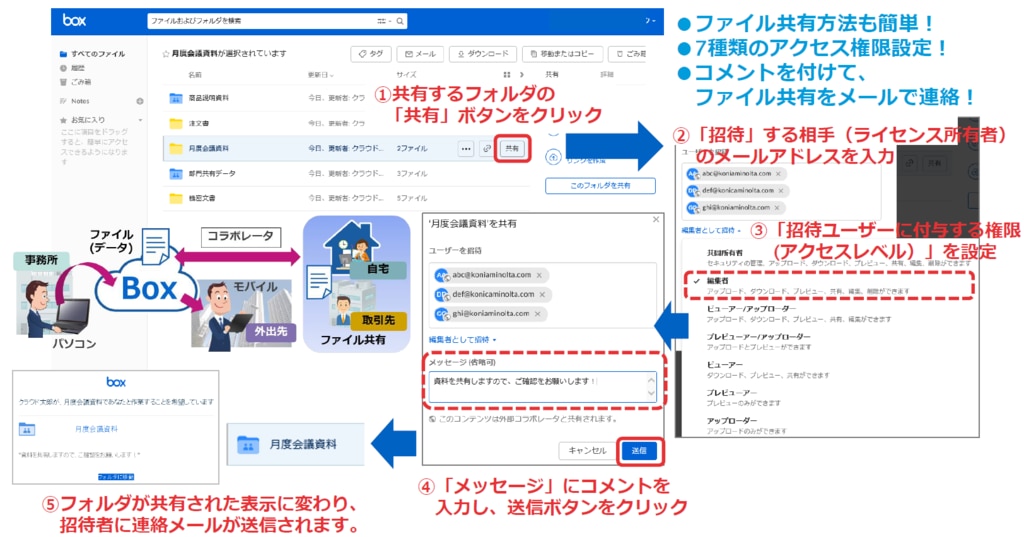Open Notes in the sidebar
The height and width of the screenshot is (537, 1024).
tap(74, 101)
